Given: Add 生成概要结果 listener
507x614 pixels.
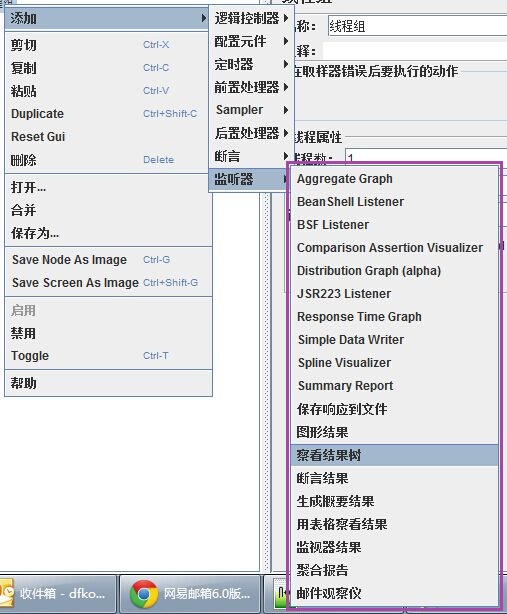Looking at the screenshot, I should (x=394, y=501).
